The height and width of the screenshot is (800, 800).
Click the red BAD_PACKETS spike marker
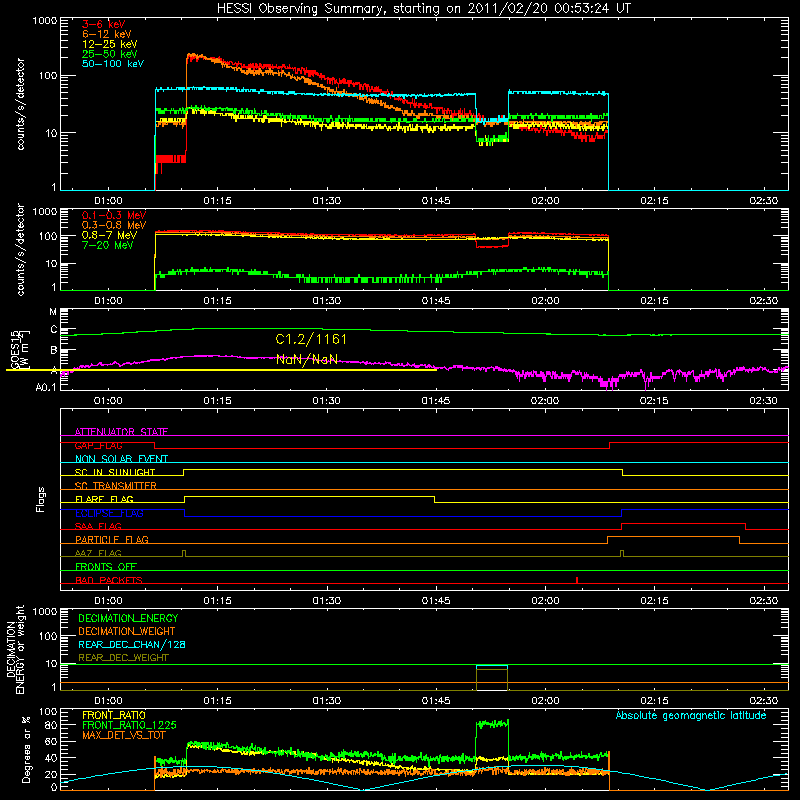coord(577,580)
